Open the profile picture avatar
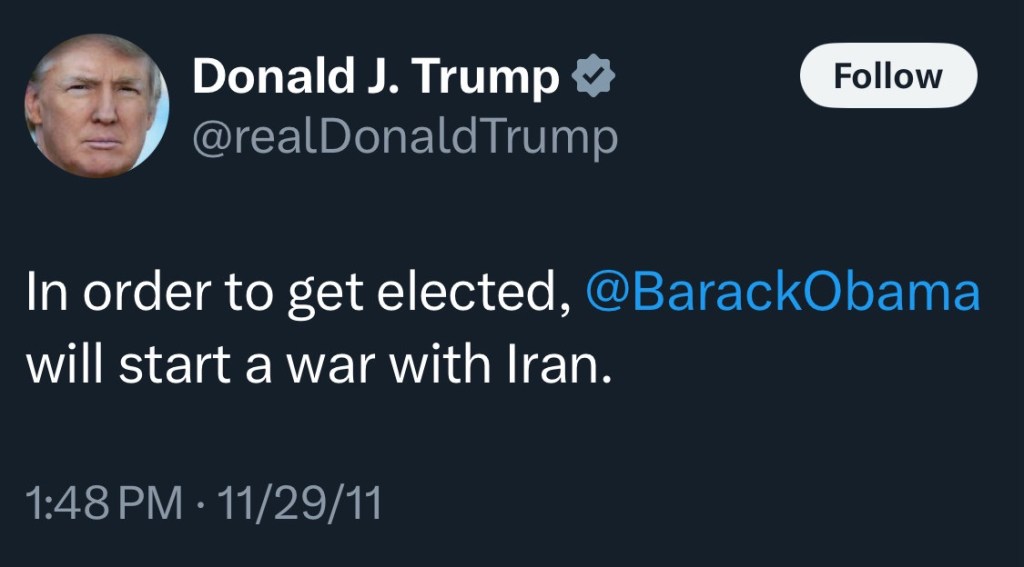The image size is (1024, 567). pos(97,106)
